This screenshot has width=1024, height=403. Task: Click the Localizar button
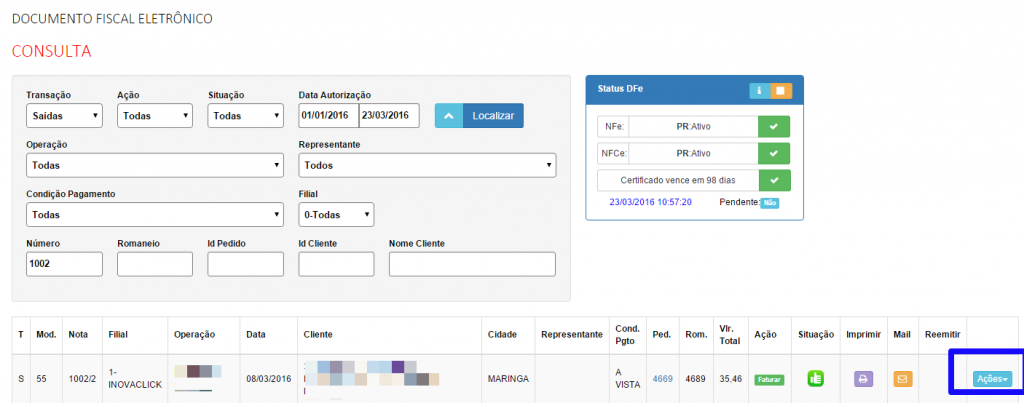492,116
